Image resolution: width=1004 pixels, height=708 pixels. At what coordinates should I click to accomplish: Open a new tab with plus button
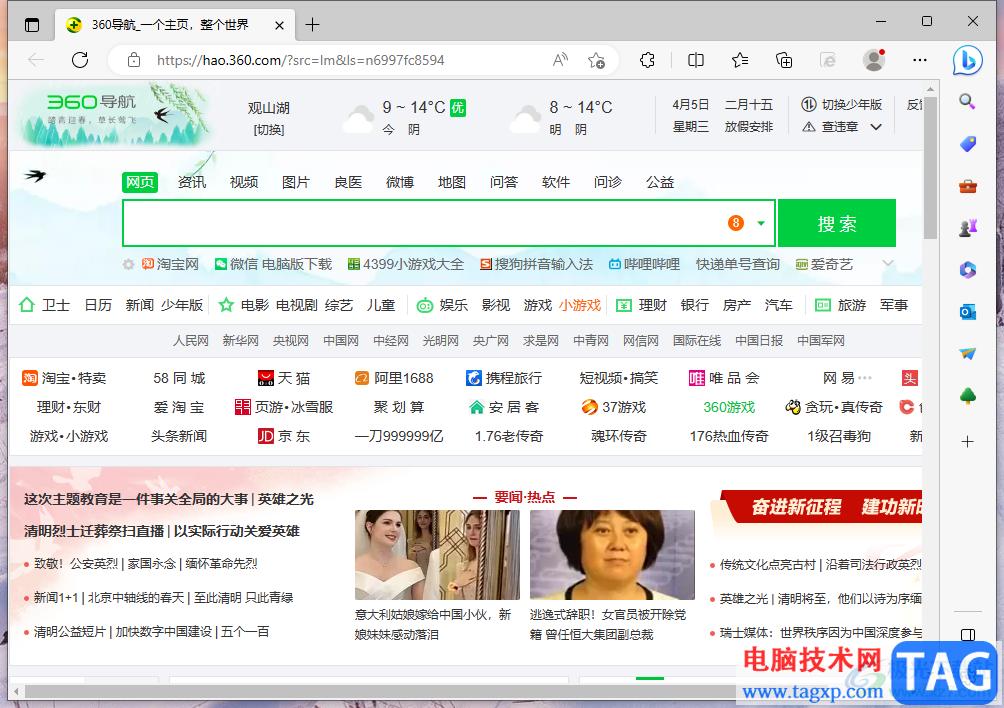(x=312, y=25)
